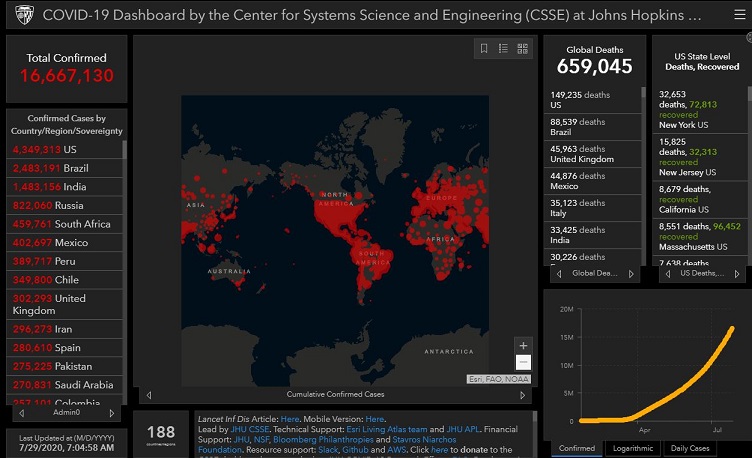Viewport: 752px width, 458px height.
Task: Click previous arrow beside Admin0
Action: 22,413
